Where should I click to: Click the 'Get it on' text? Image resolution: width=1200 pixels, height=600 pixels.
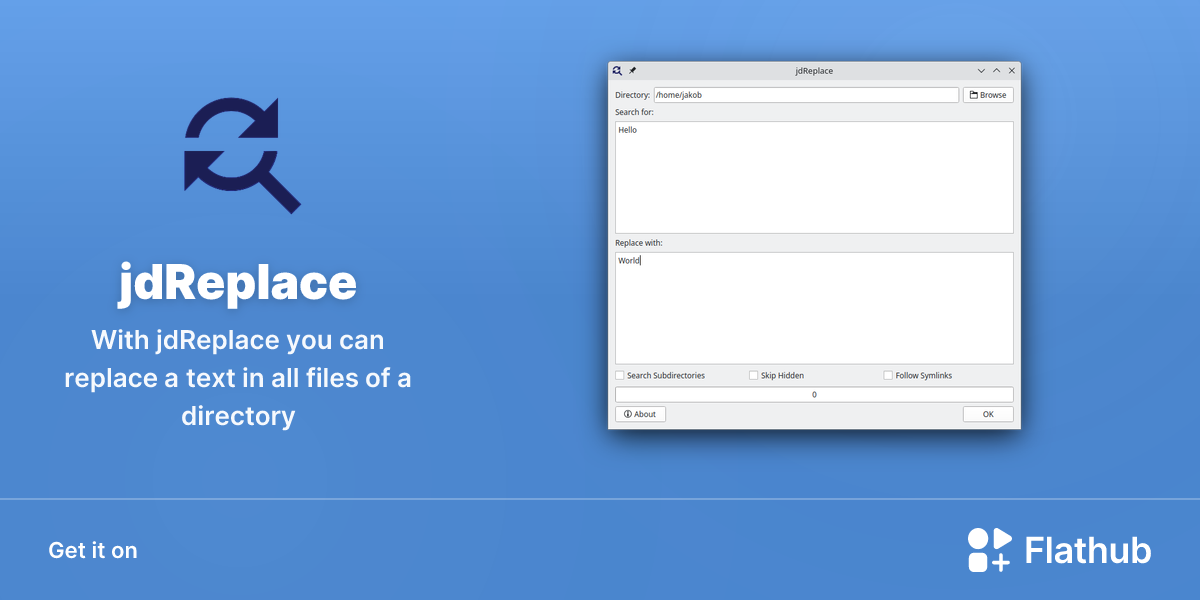coord(93,550)
